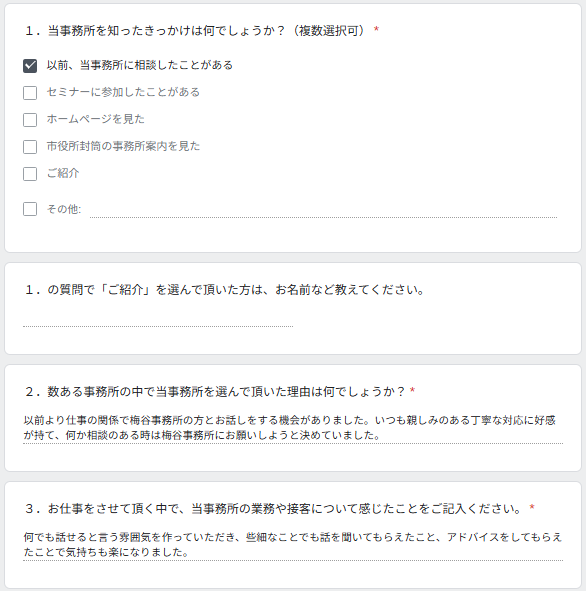
Task: Click the ホームページを見た label text
Action: pyautogui.click(x=96, y=119)
